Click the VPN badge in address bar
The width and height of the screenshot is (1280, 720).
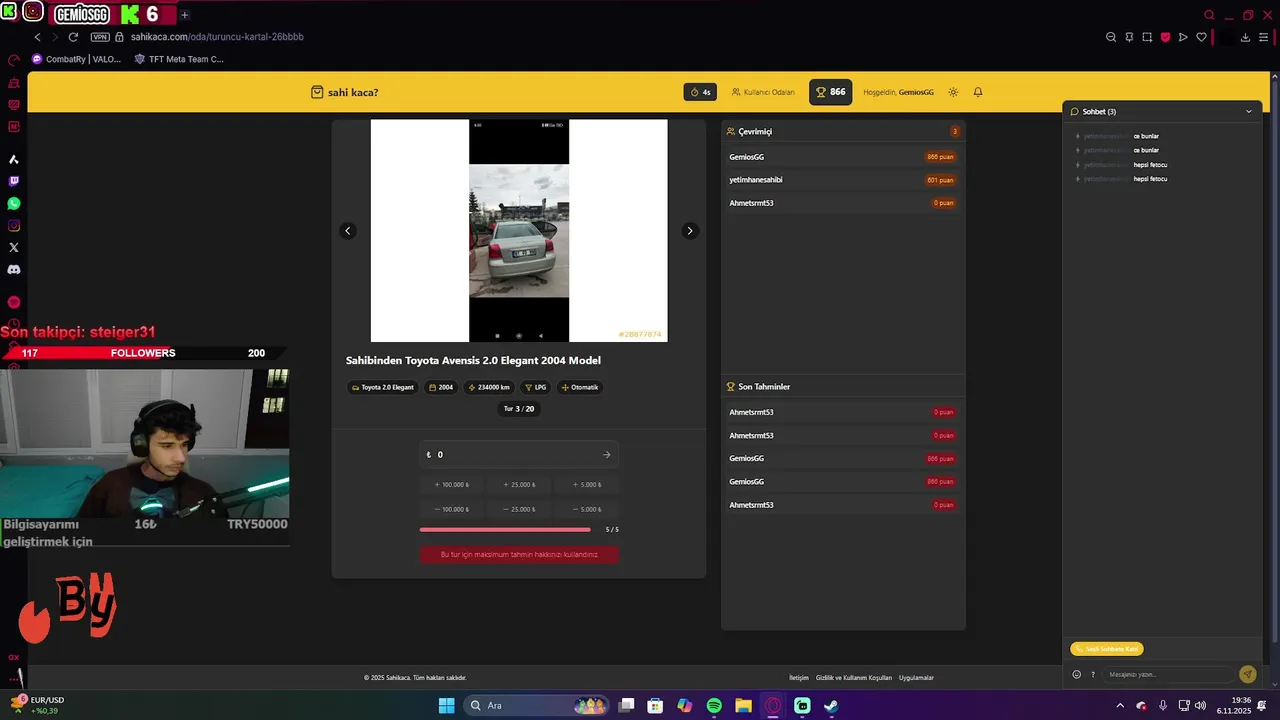click(x=100, y=37)
